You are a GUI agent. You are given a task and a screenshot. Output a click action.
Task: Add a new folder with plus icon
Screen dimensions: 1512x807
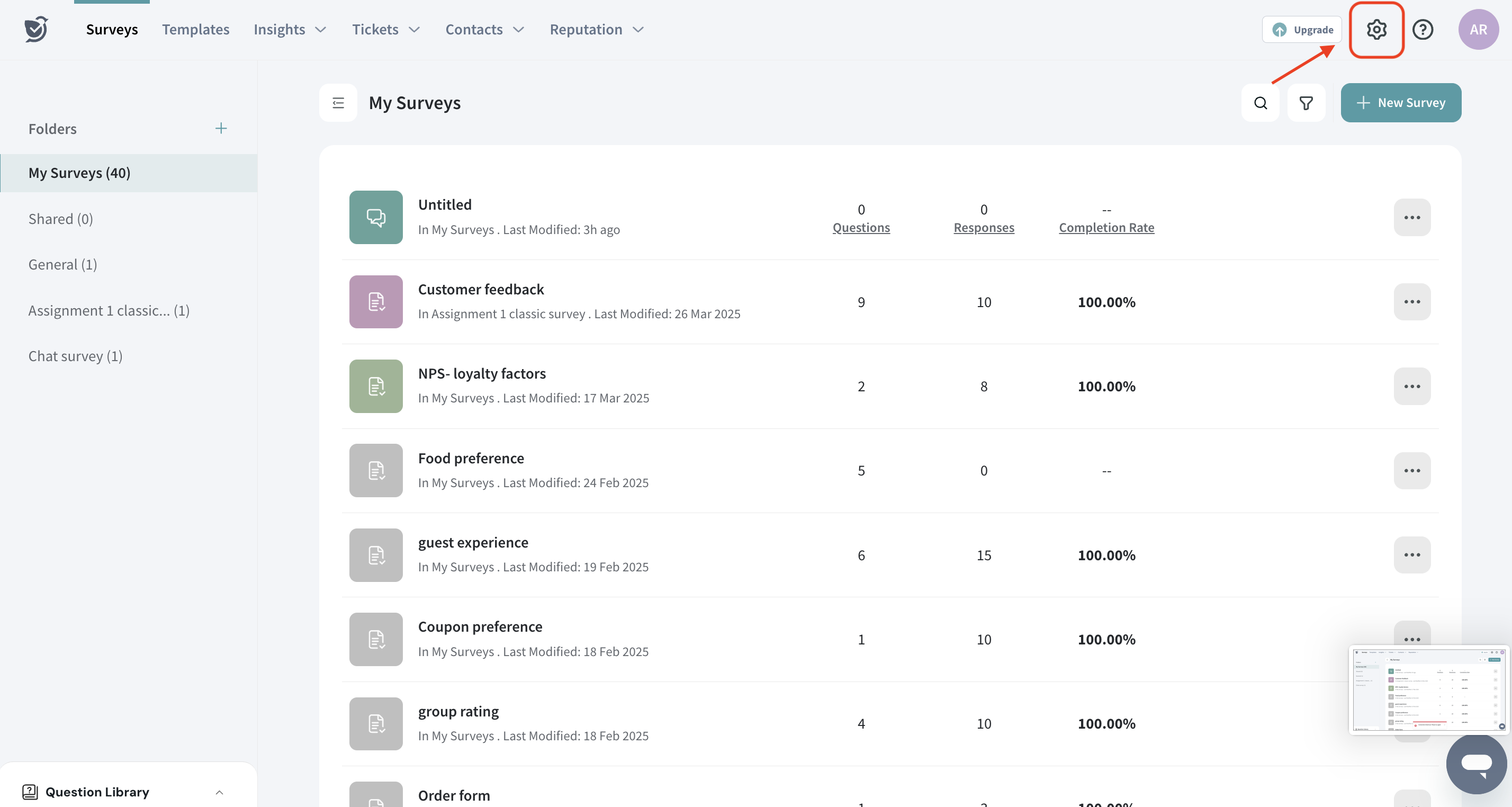(221, 129)
